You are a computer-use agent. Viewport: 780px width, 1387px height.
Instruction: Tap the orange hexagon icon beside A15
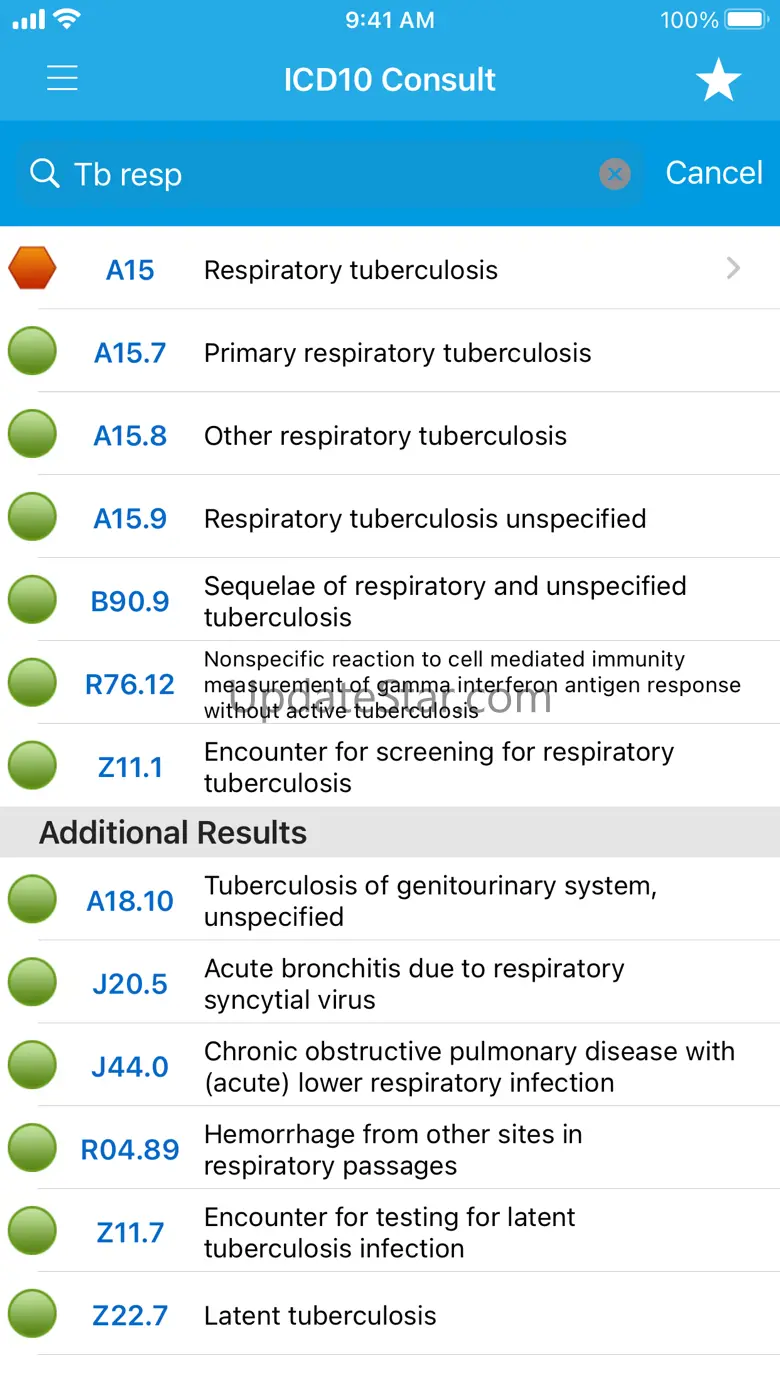point(32,269)
